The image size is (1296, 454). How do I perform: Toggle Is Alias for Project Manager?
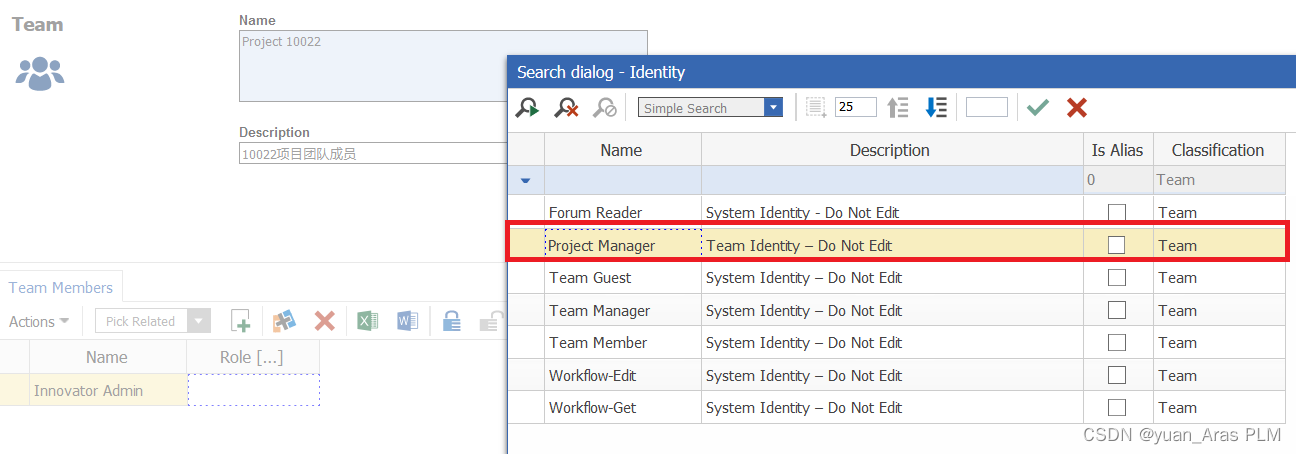[x=1117, y=245]
